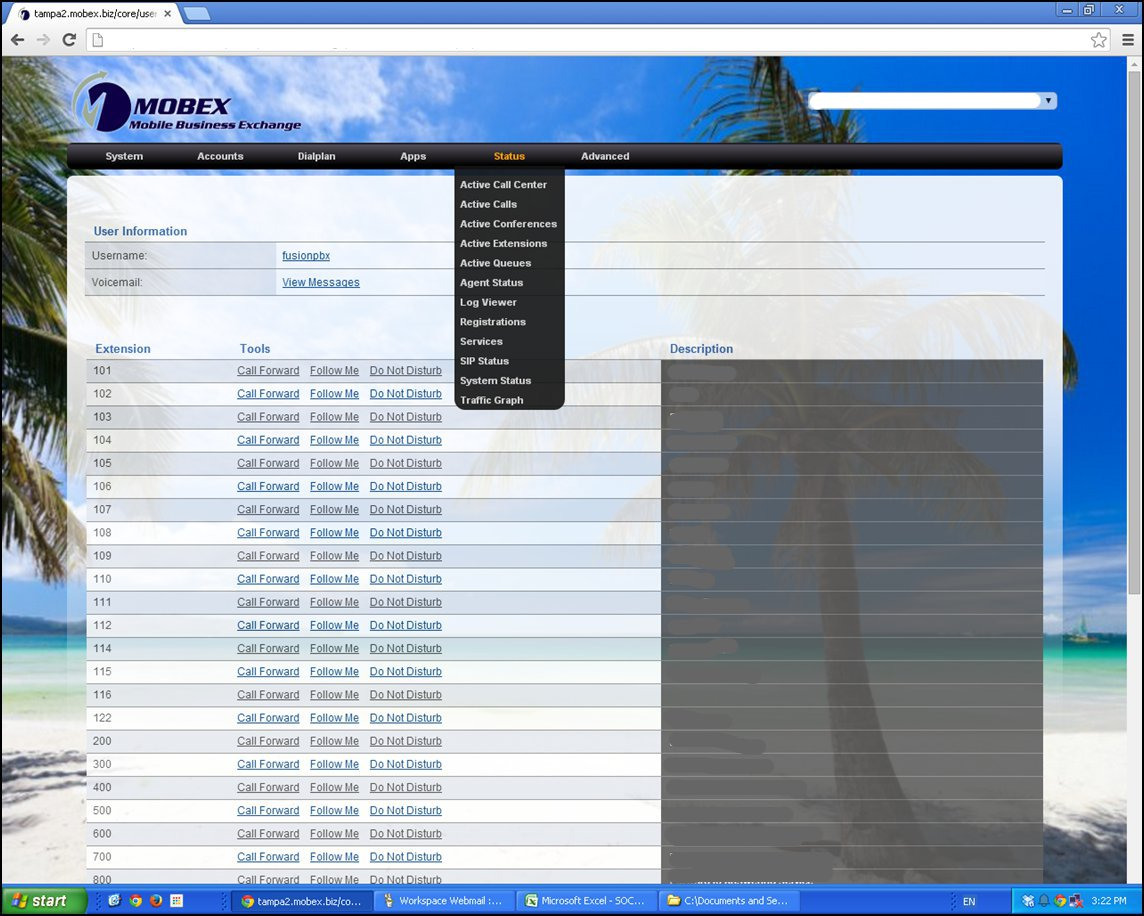Set up Follow Me for extension 300
The height and width of the screenshot is (916, 1144).
[x=334, y=764]
